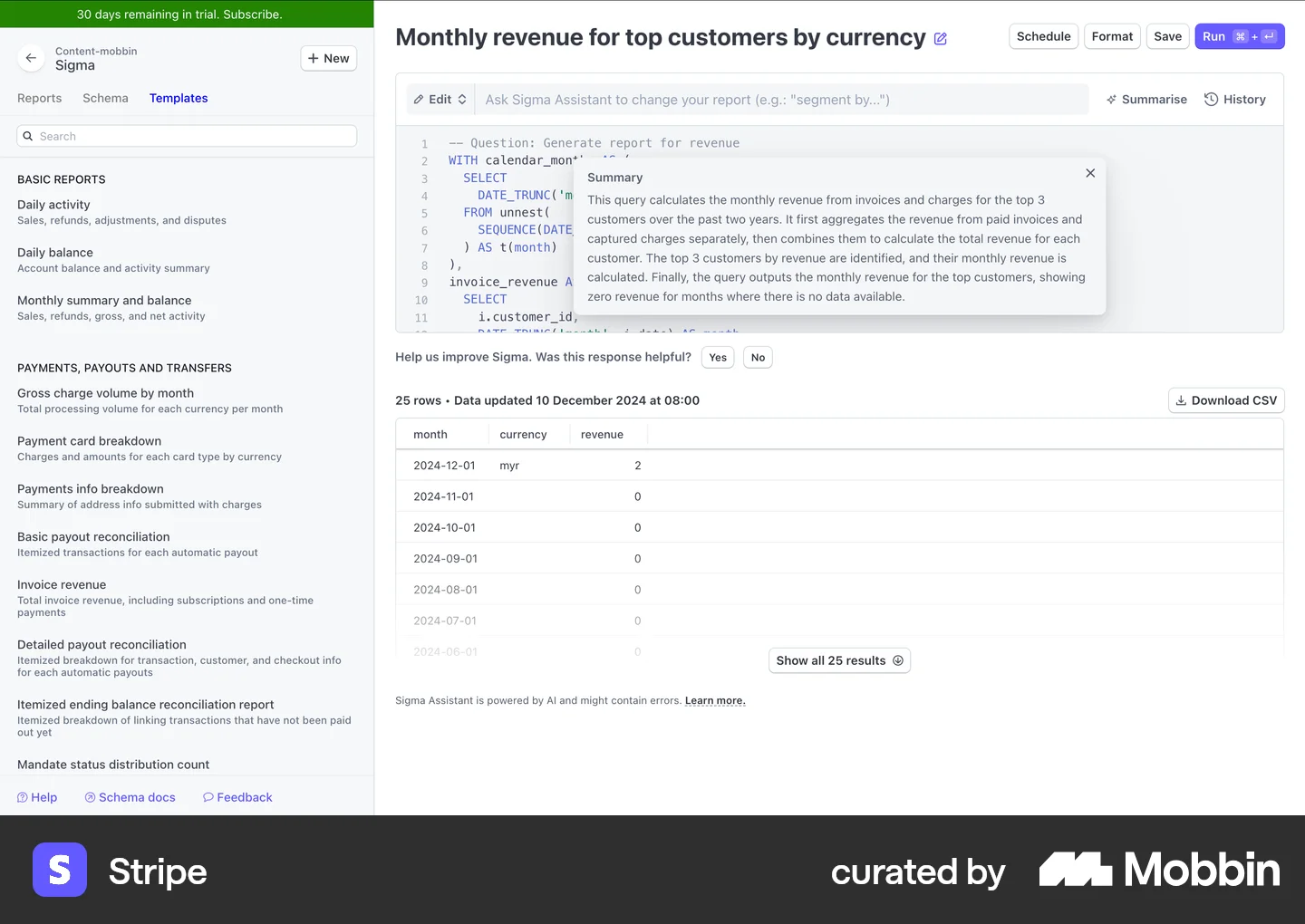Close the Summary popup

pyautogui.click(x=1090, y=173)
